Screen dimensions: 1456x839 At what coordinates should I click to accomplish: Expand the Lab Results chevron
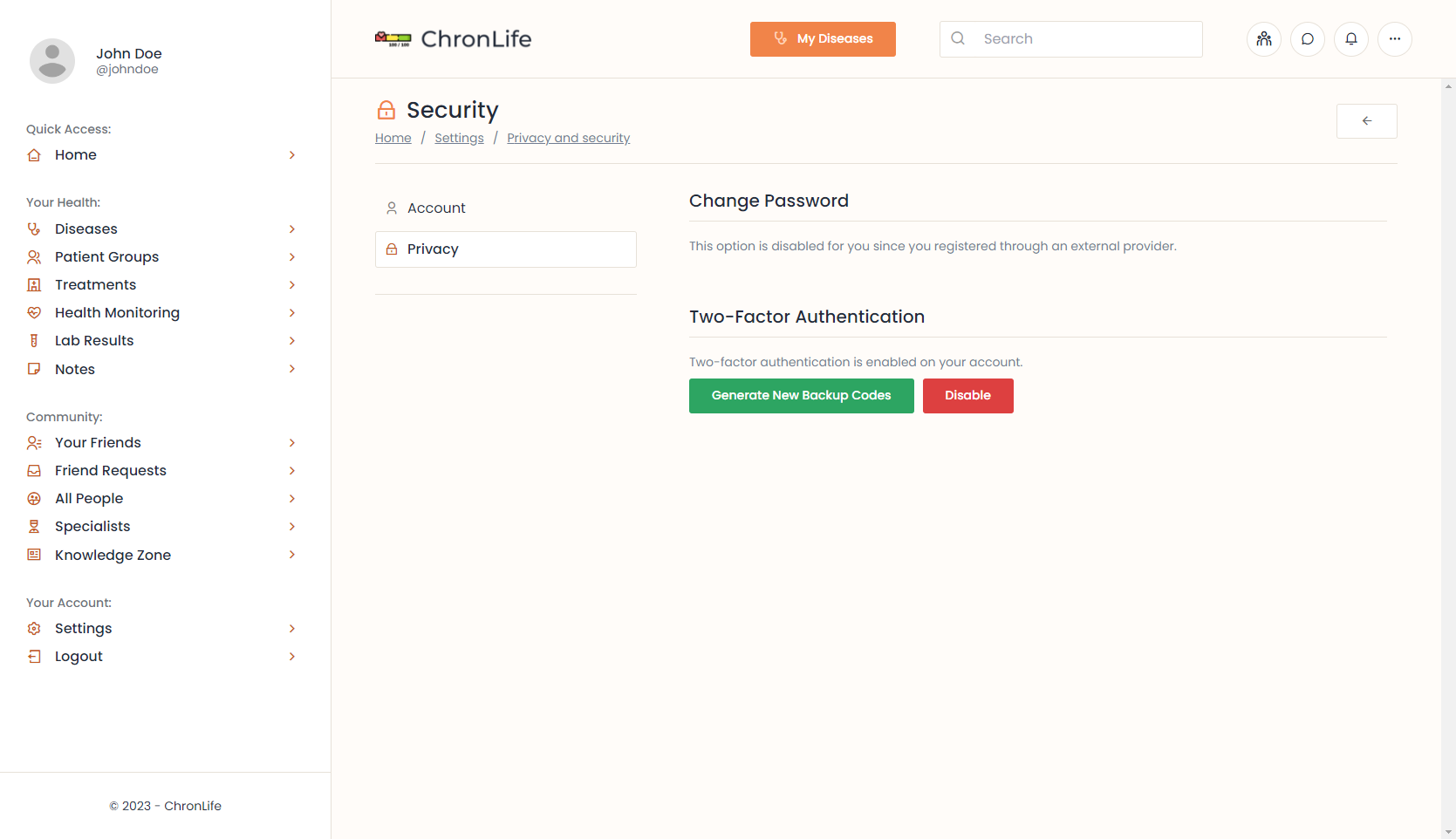point(292,341)
